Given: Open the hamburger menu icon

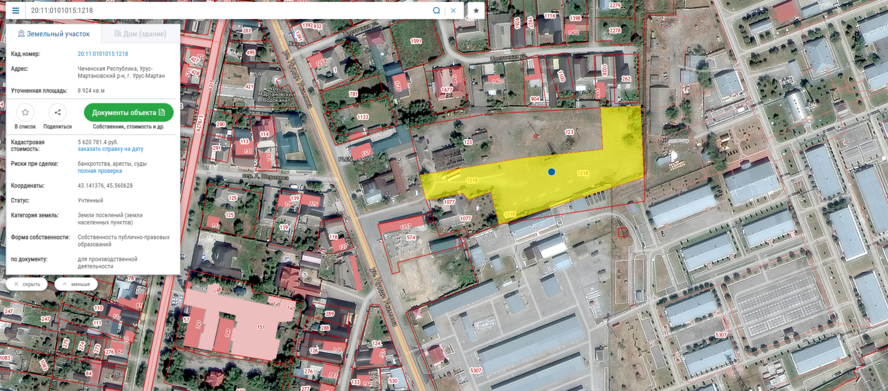Looking at the screenshot, I should click(15, 10).
